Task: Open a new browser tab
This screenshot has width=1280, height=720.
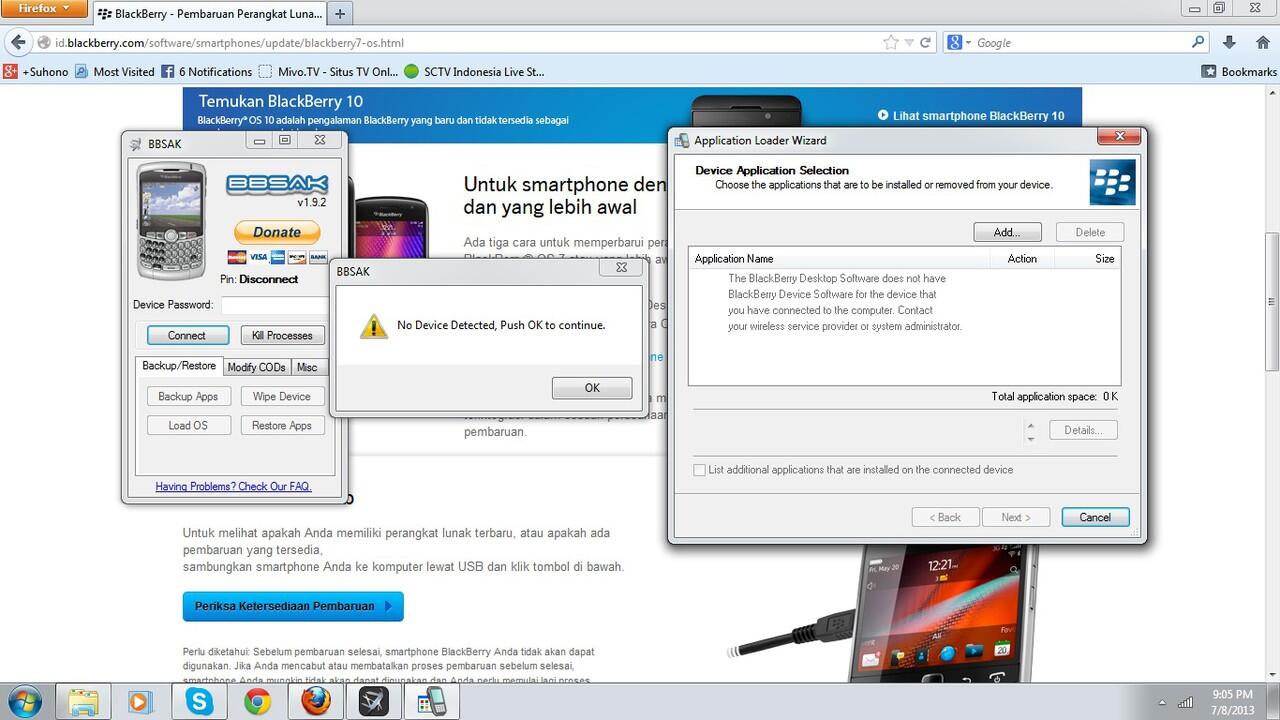Action: coord(340,14)
